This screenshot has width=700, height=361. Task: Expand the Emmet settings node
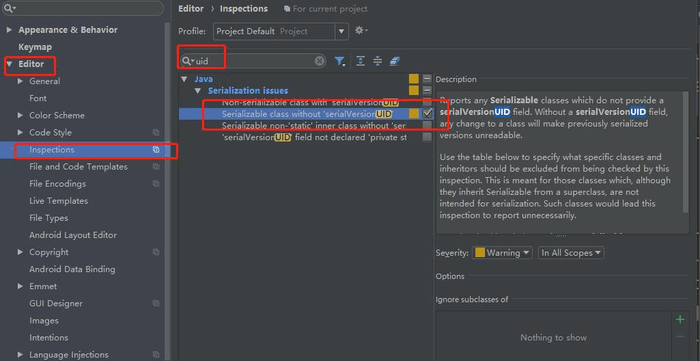[20, 286]
